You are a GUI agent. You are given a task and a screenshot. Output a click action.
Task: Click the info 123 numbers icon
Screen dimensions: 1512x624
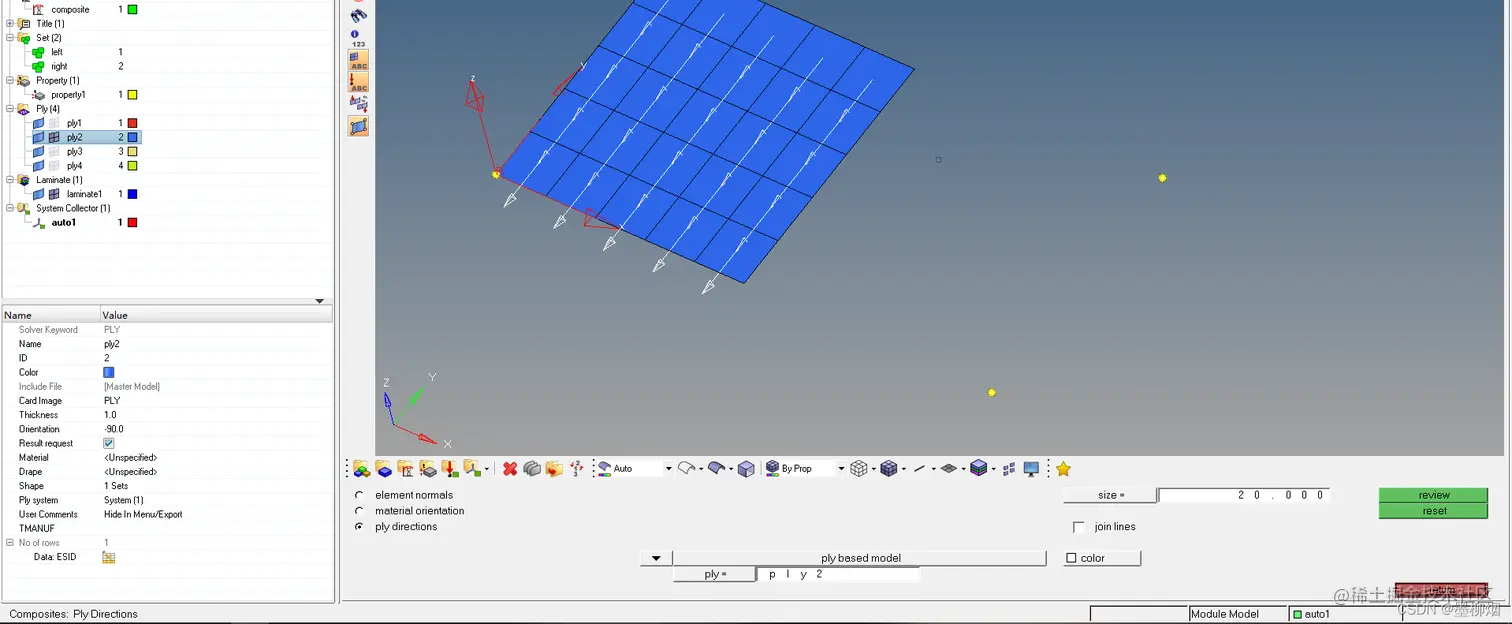click(x=358, y=38)
